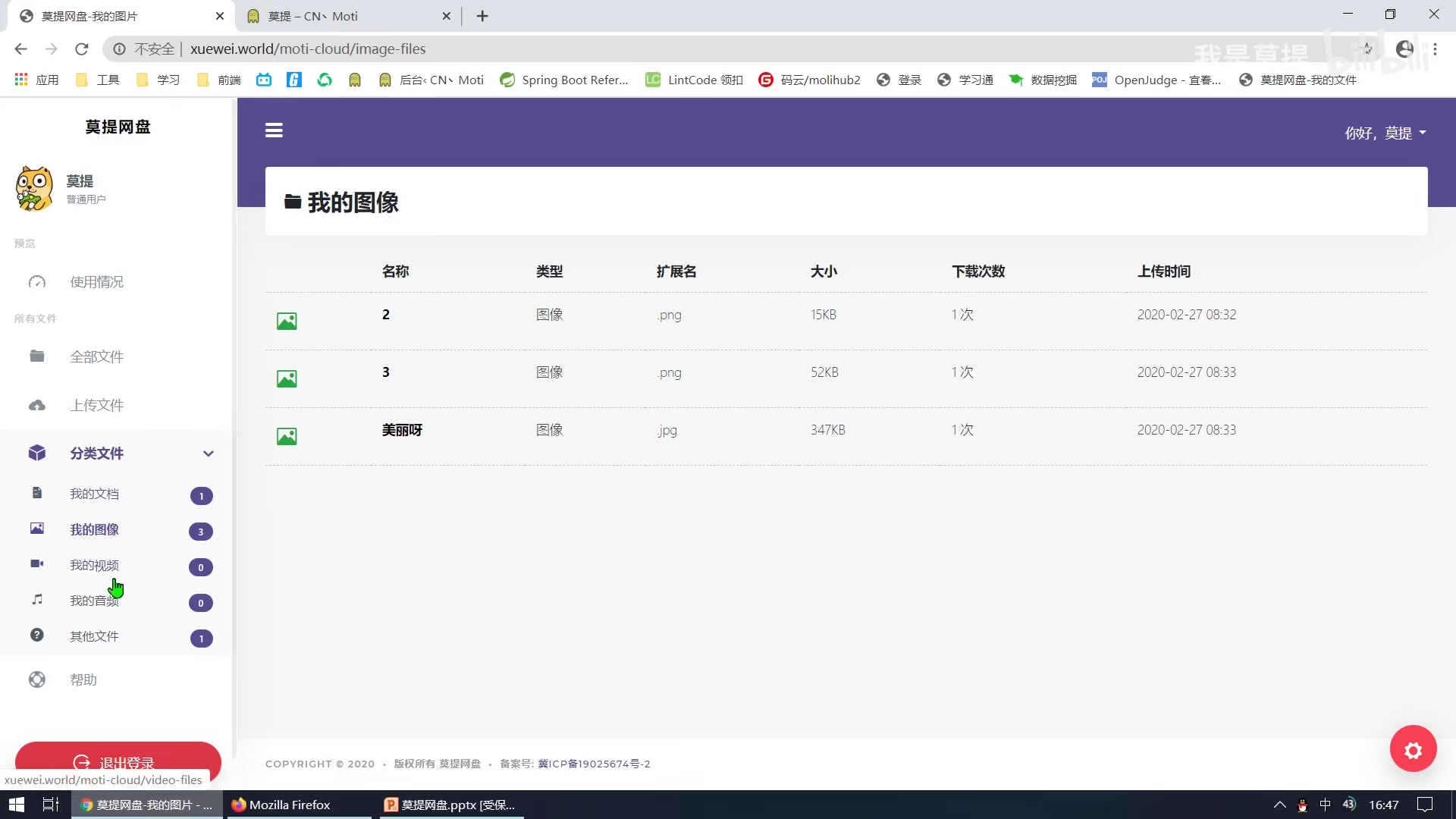Click the image icon for file 2
Viewport: 1456px width, 819px height.
coord(287,321)
